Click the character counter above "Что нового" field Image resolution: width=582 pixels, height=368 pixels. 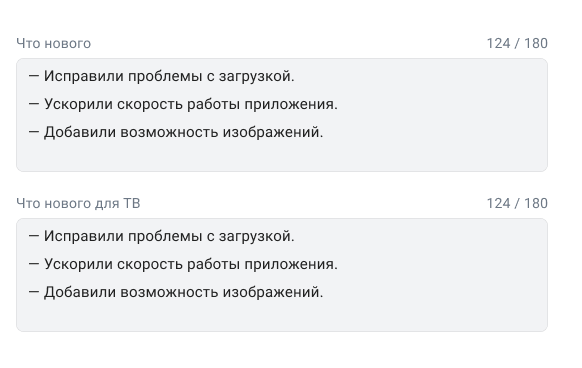[517, 43]
